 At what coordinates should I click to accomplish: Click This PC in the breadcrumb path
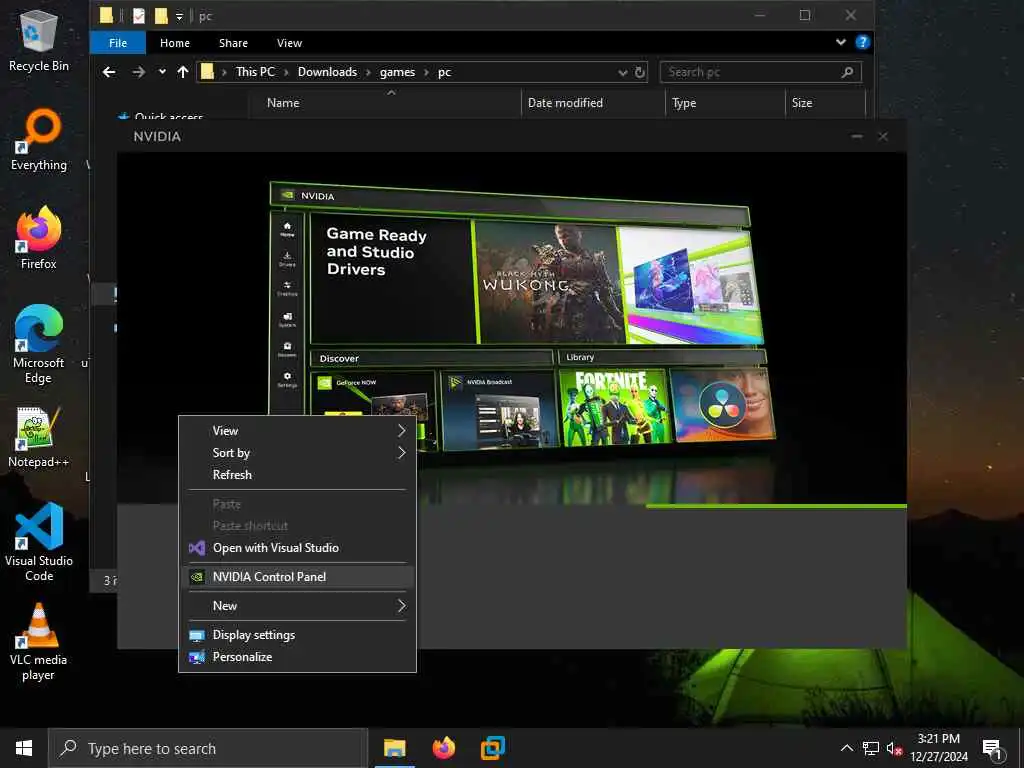[255, 72]
